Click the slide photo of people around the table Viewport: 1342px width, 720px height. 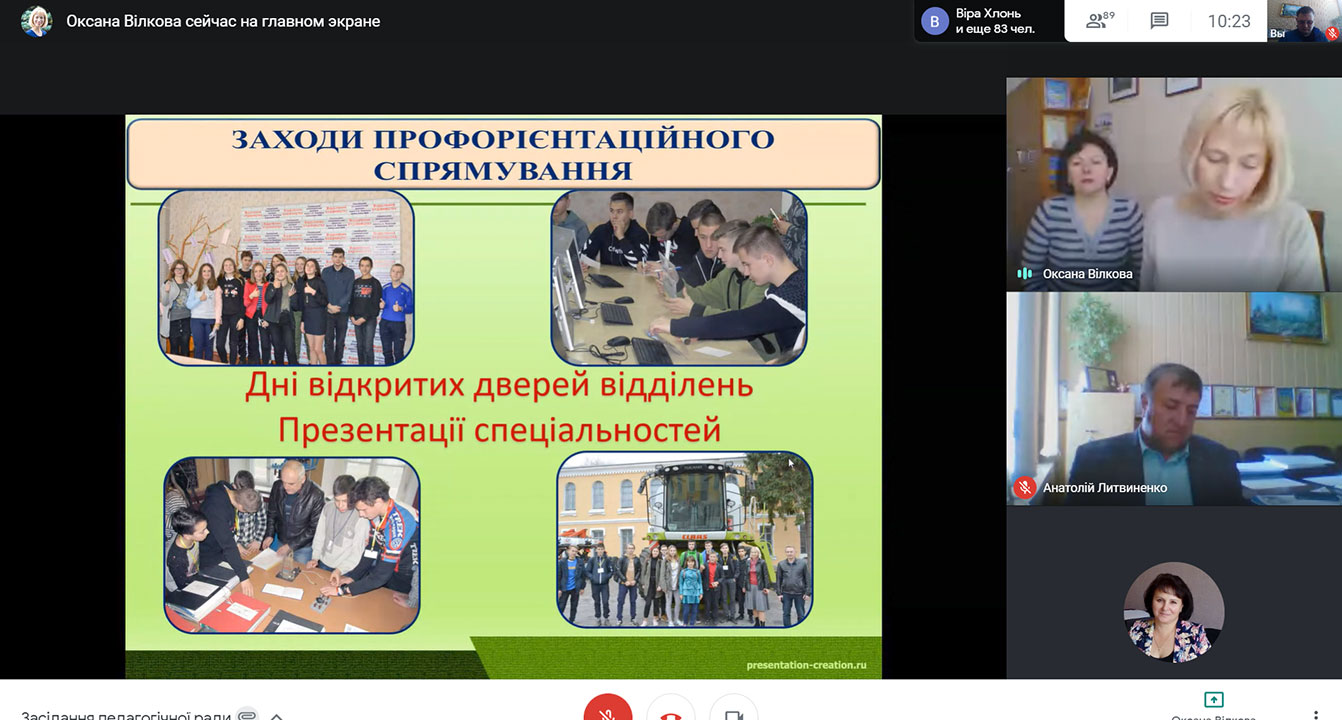pyautogui.click(x=292, y=545)
